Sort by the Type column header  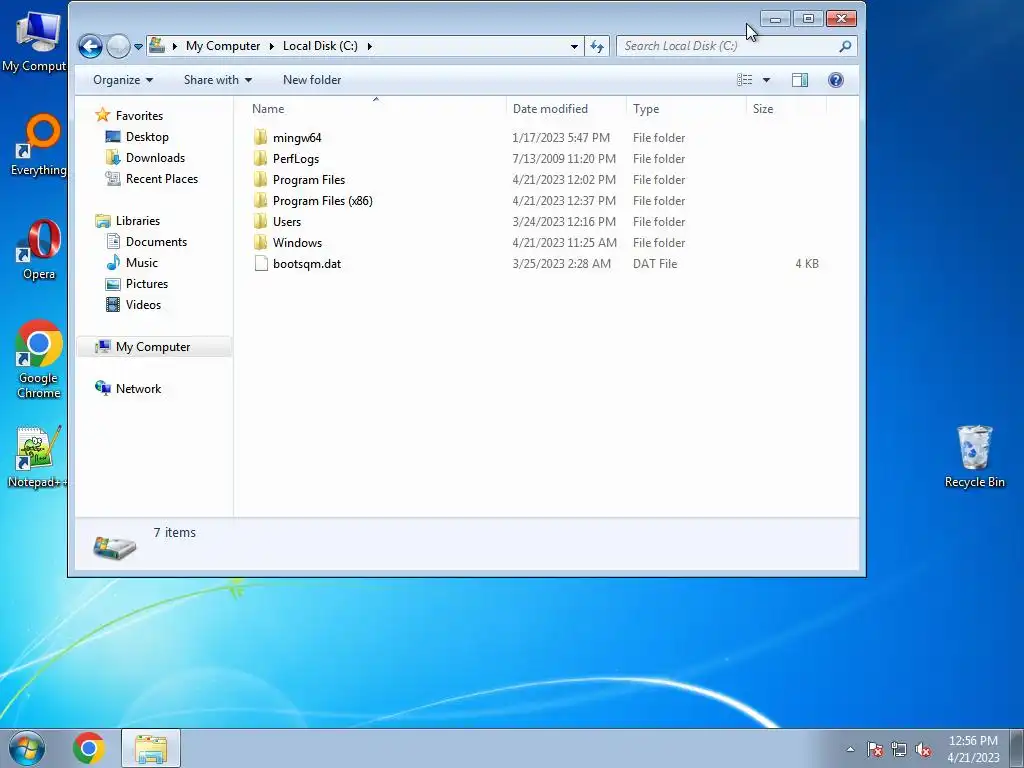pos(686,108)
